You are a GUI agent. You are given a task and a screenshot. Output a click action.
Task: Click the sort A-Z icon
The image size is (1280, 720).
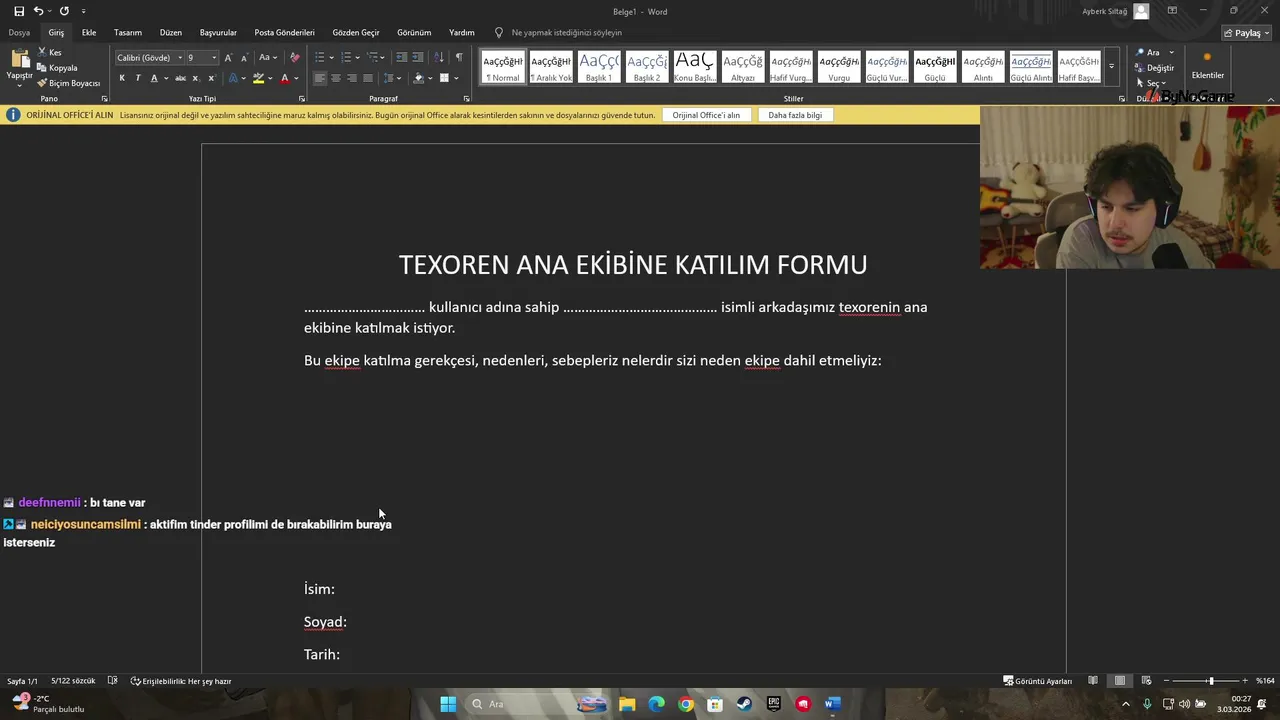(x=439, y=58)
